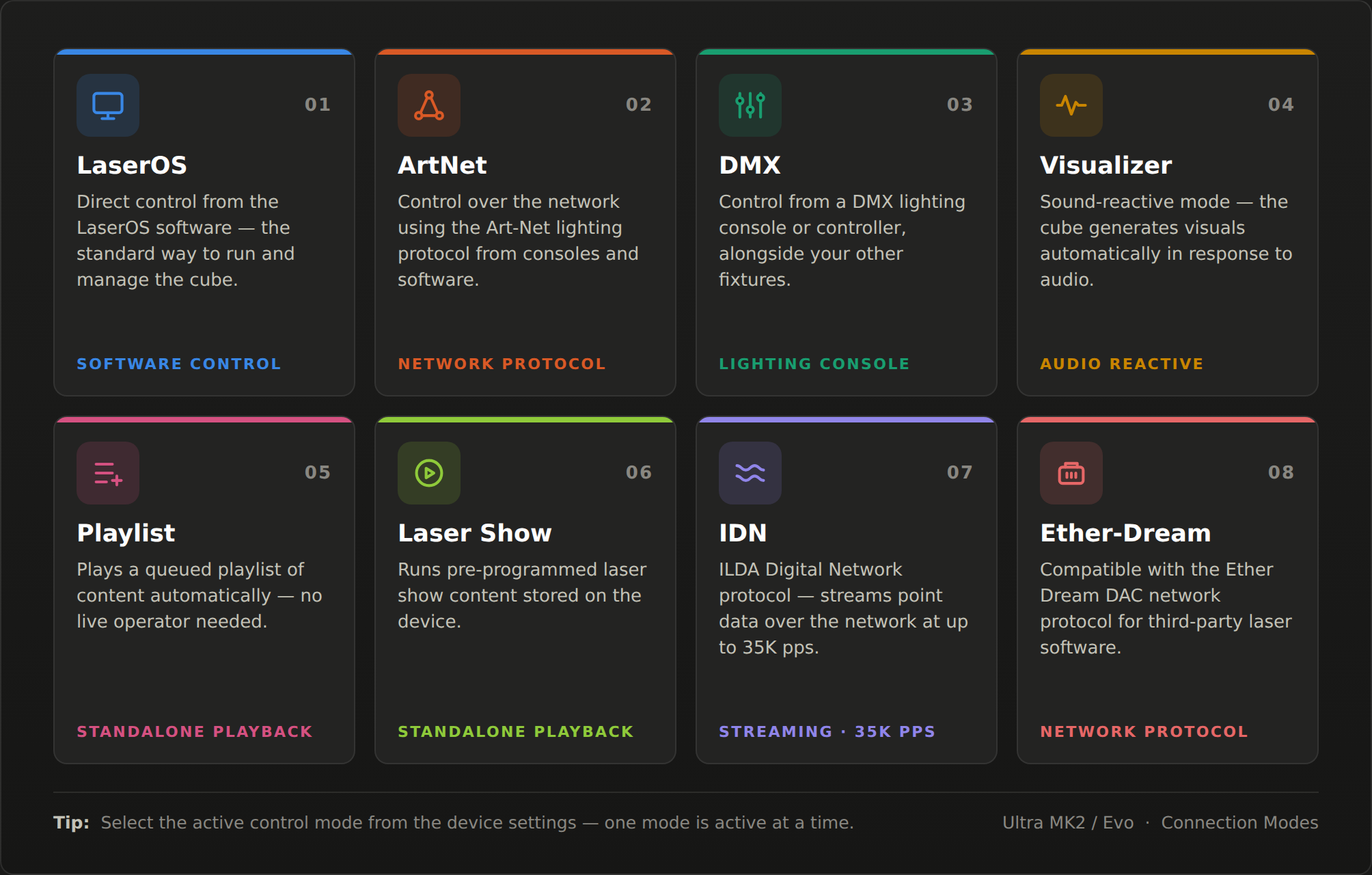Click card number 03
Screen dimensions: 1372x875
[960, 105]
